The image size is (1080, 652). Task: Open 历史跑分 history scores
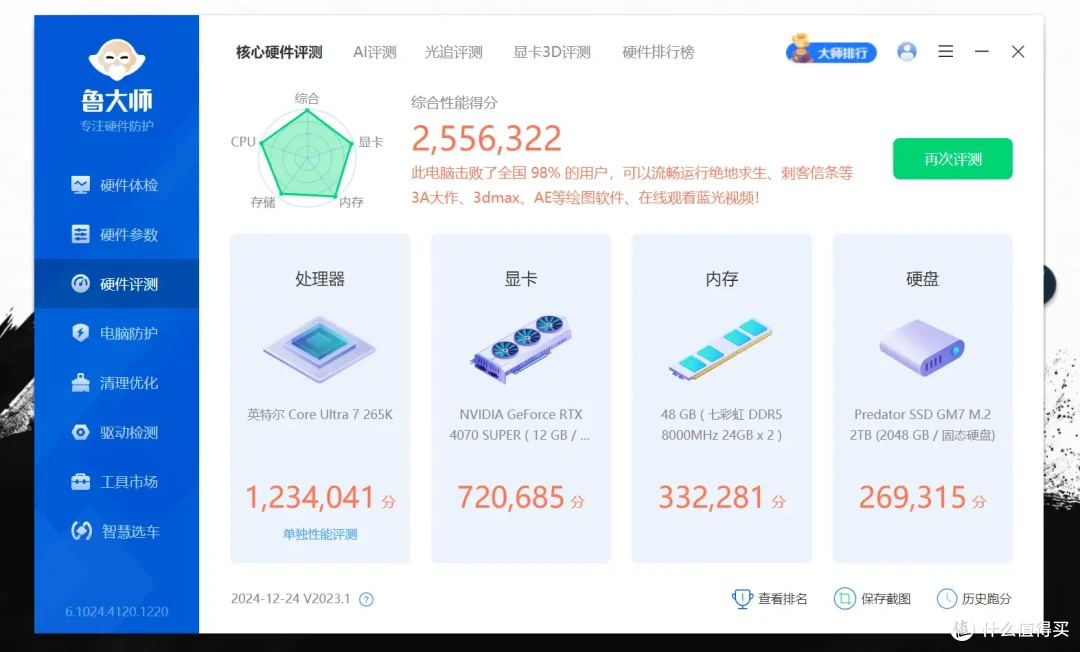click(974, 598)
